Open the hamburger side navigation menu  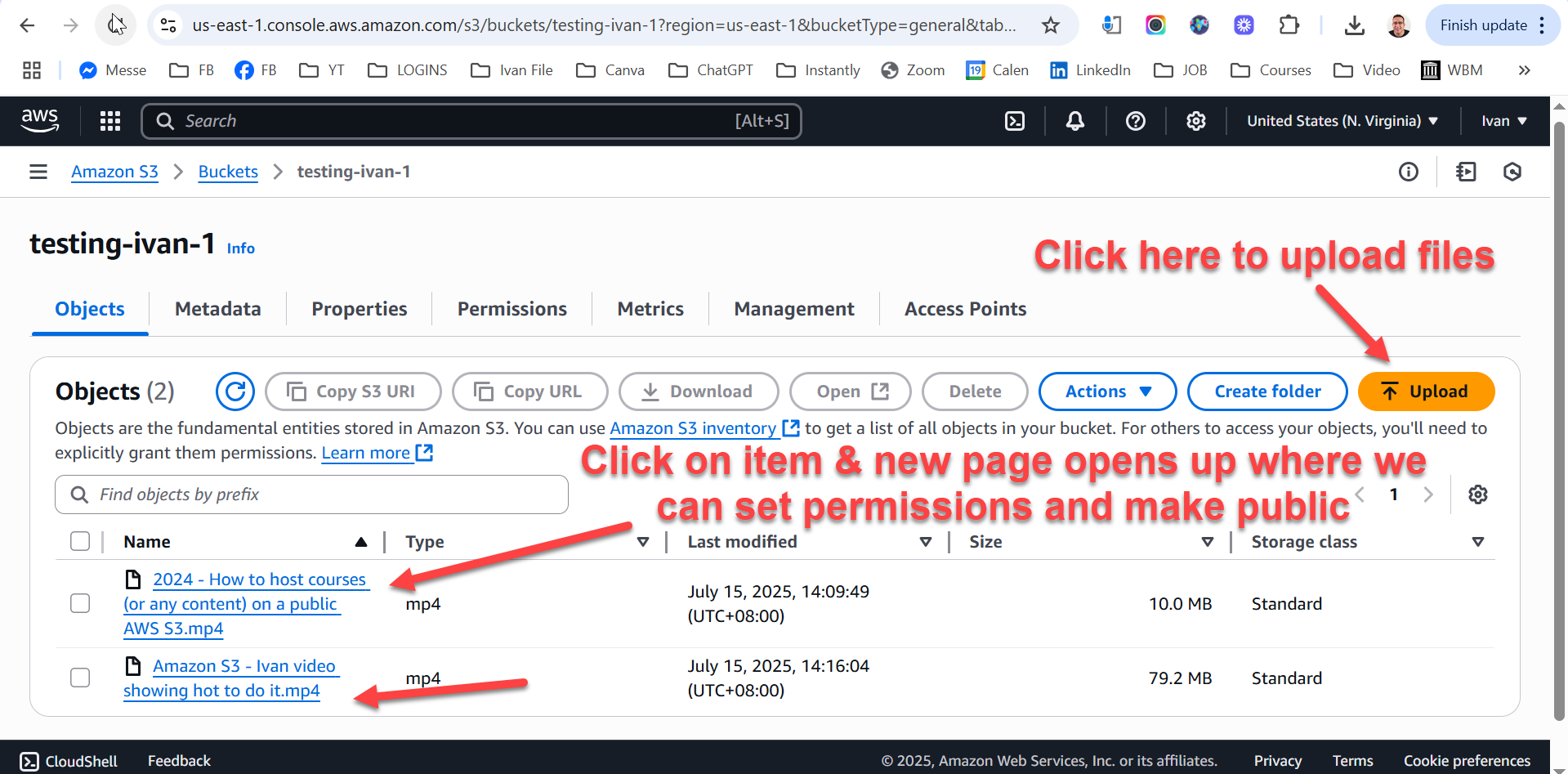coord(38,172)
